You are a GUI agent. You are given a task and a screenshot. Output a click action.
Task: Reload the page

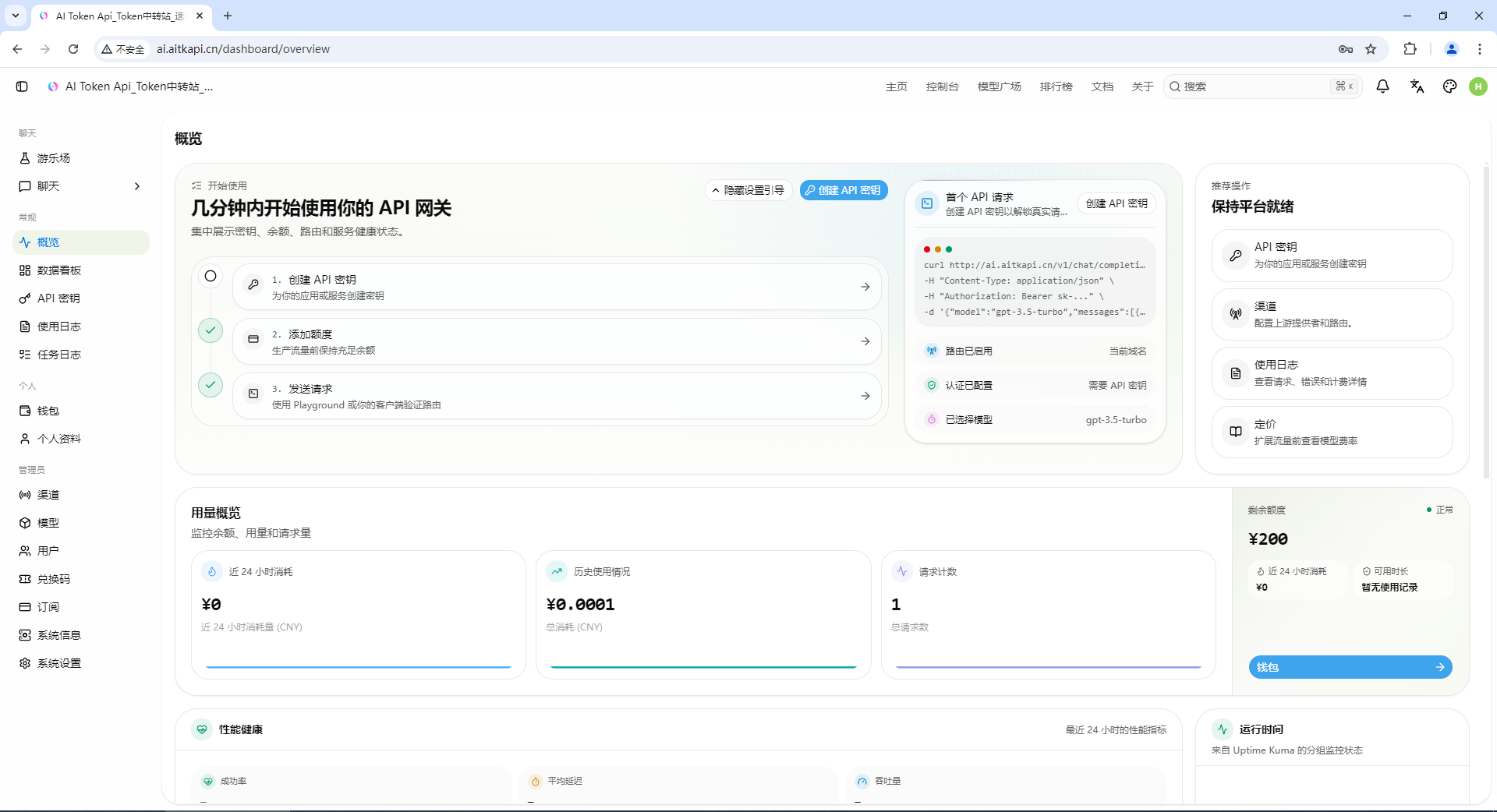(x=73, y=49)
